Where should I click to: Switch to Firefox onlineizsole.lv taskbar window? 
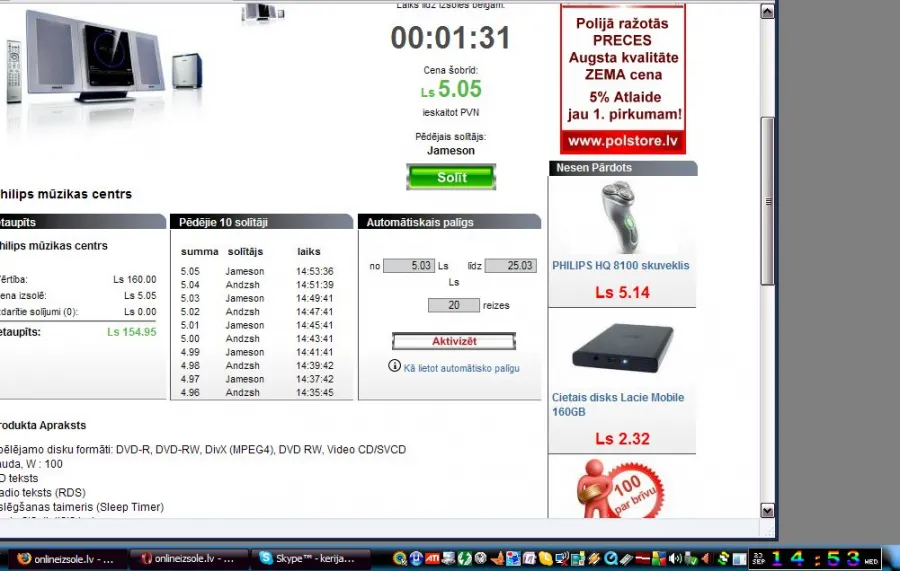68,558
